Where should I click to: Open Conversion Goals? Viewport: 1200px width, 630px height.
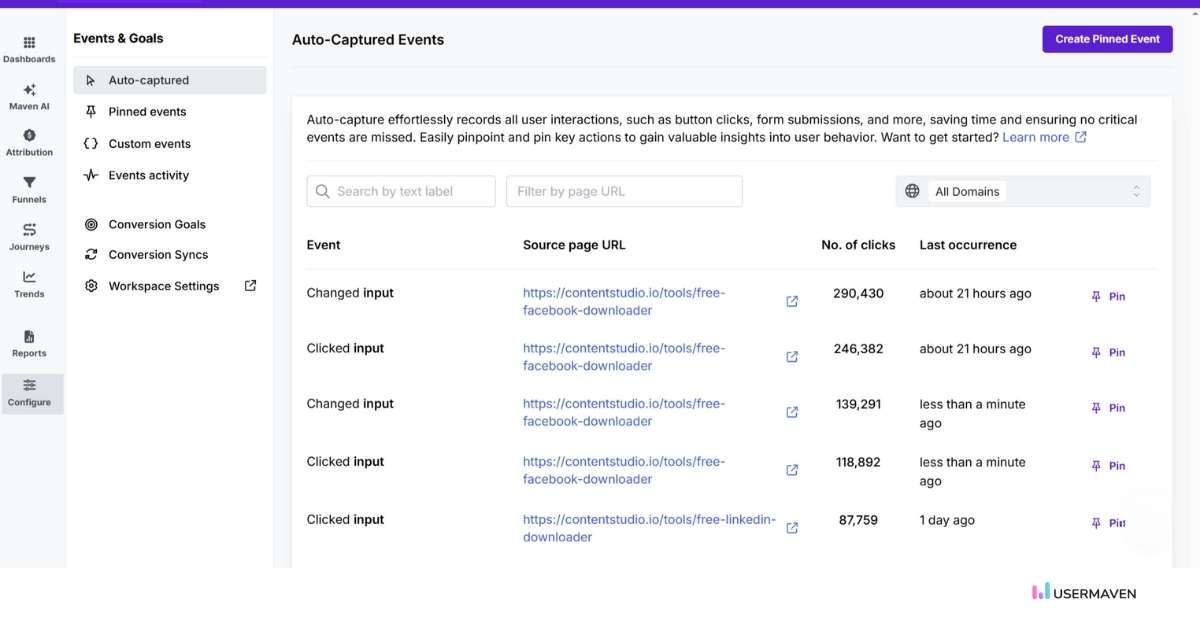point(157,225)
